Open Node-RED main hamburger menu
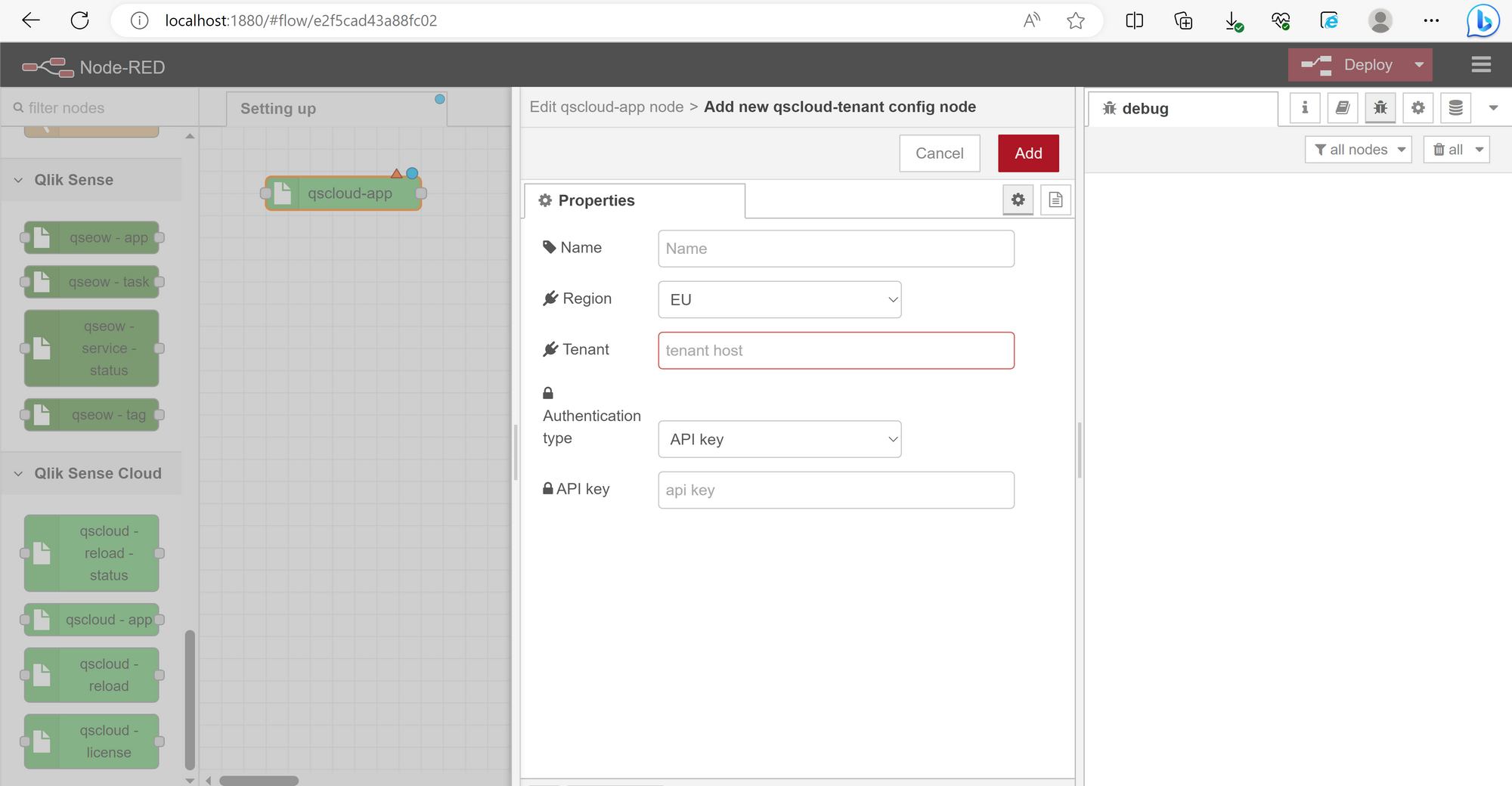Screen dimensions: 1512x786 tap(1481, 65)
